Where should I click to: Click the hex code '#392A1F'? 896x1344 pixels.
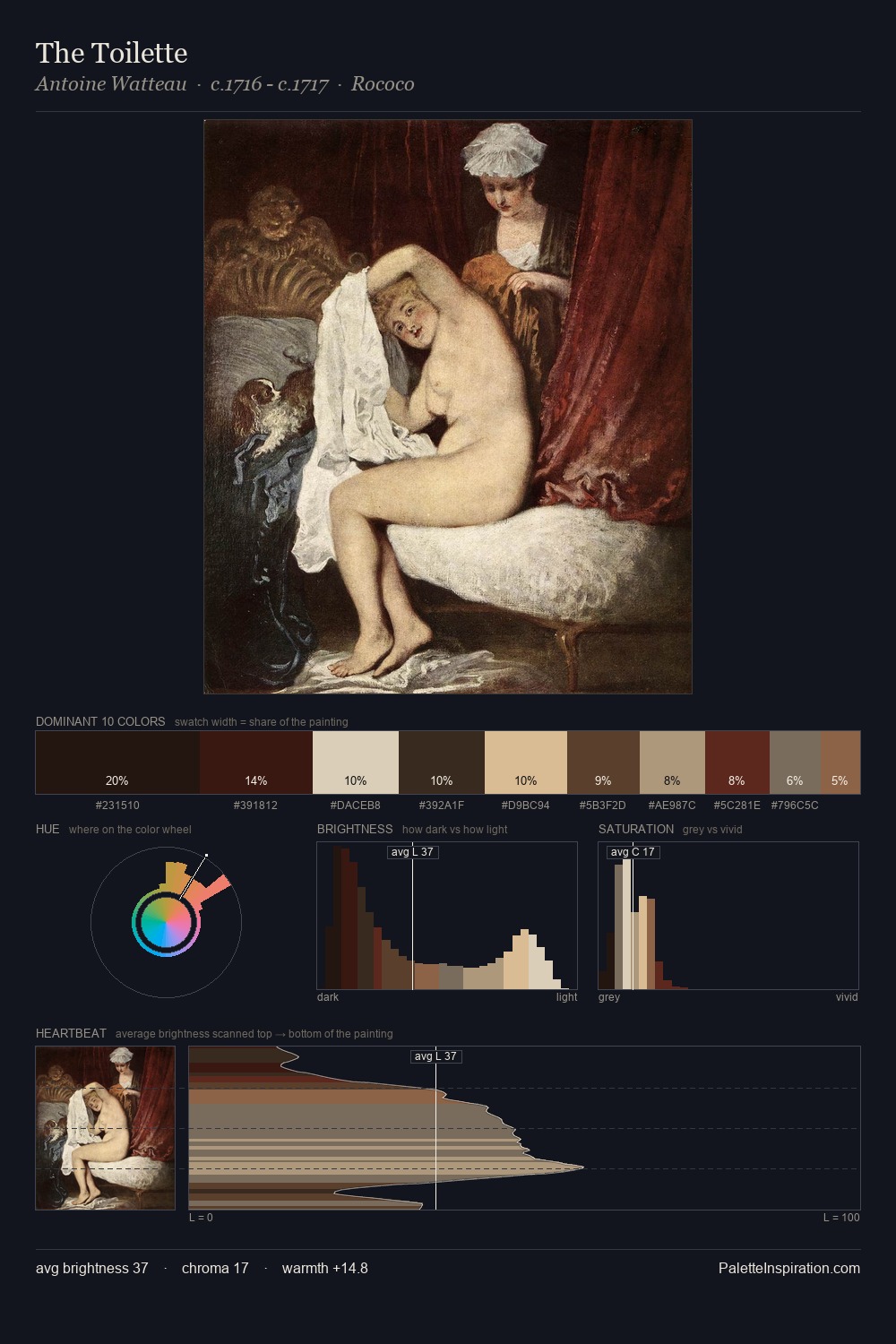442,806
